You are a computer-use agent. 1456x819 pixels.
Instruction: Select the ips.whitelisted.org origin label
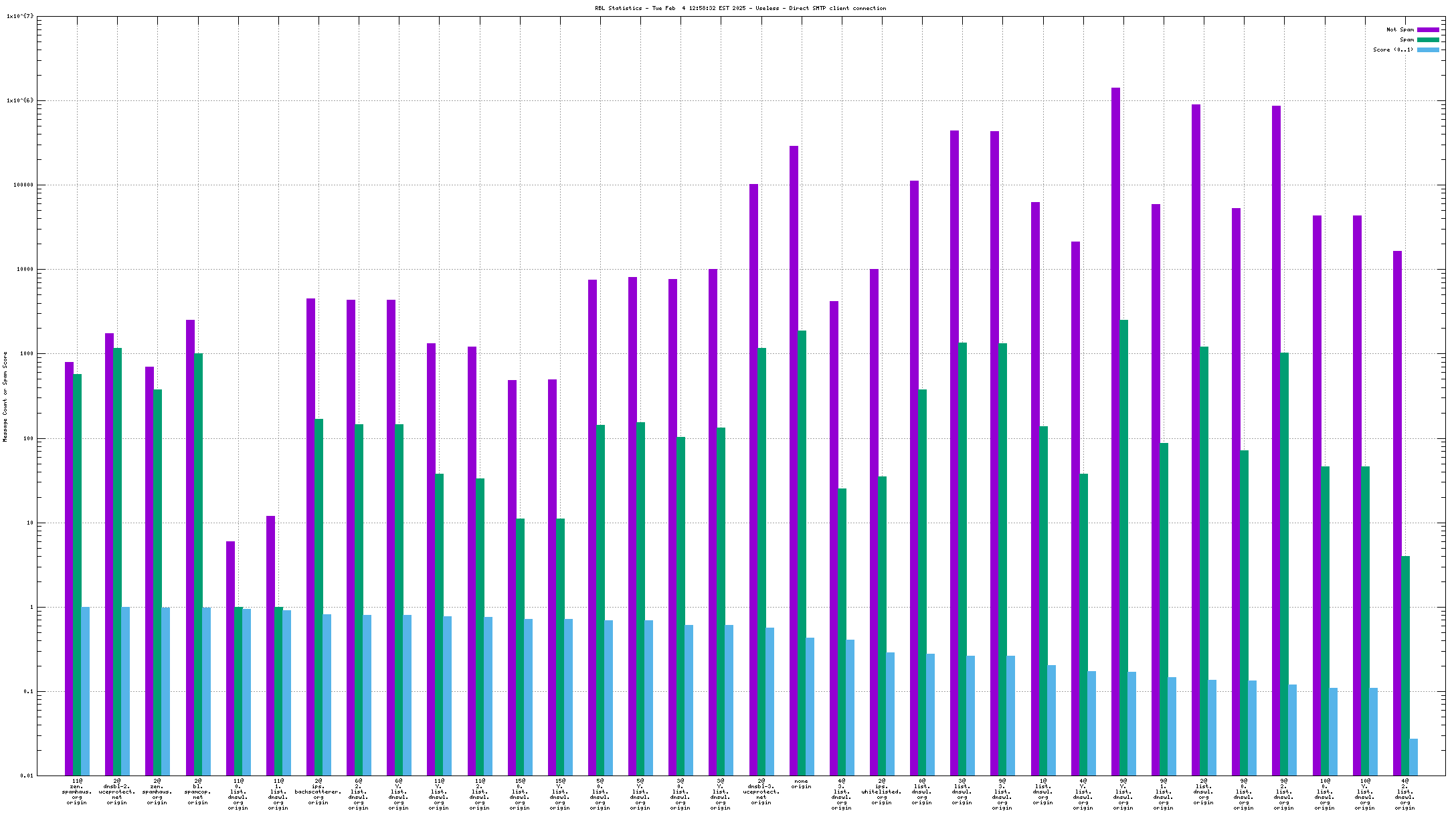(882, 792)
